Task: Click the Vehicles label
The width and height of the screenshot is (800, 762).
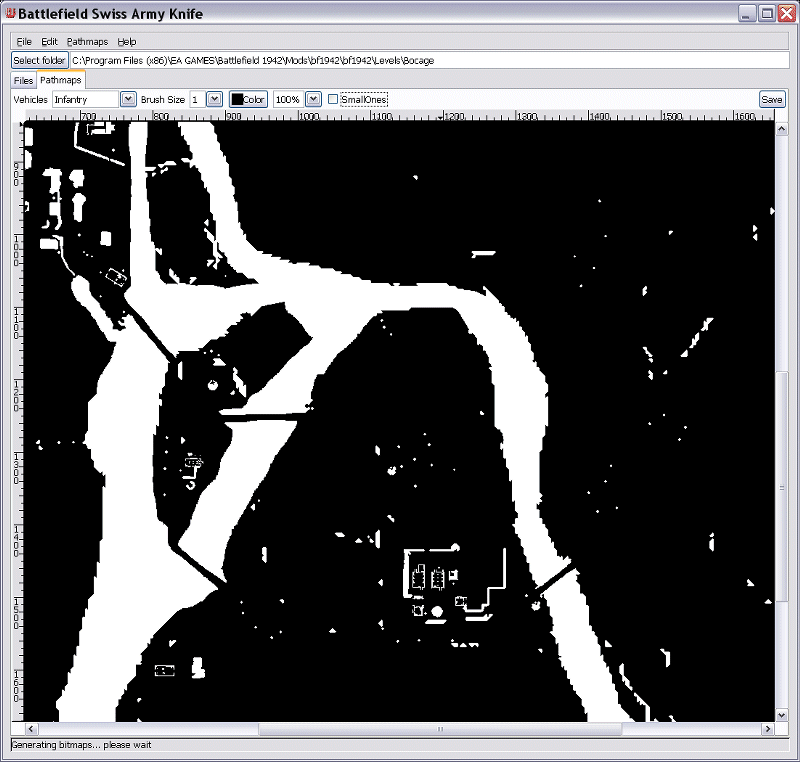Action: point(31,99)
